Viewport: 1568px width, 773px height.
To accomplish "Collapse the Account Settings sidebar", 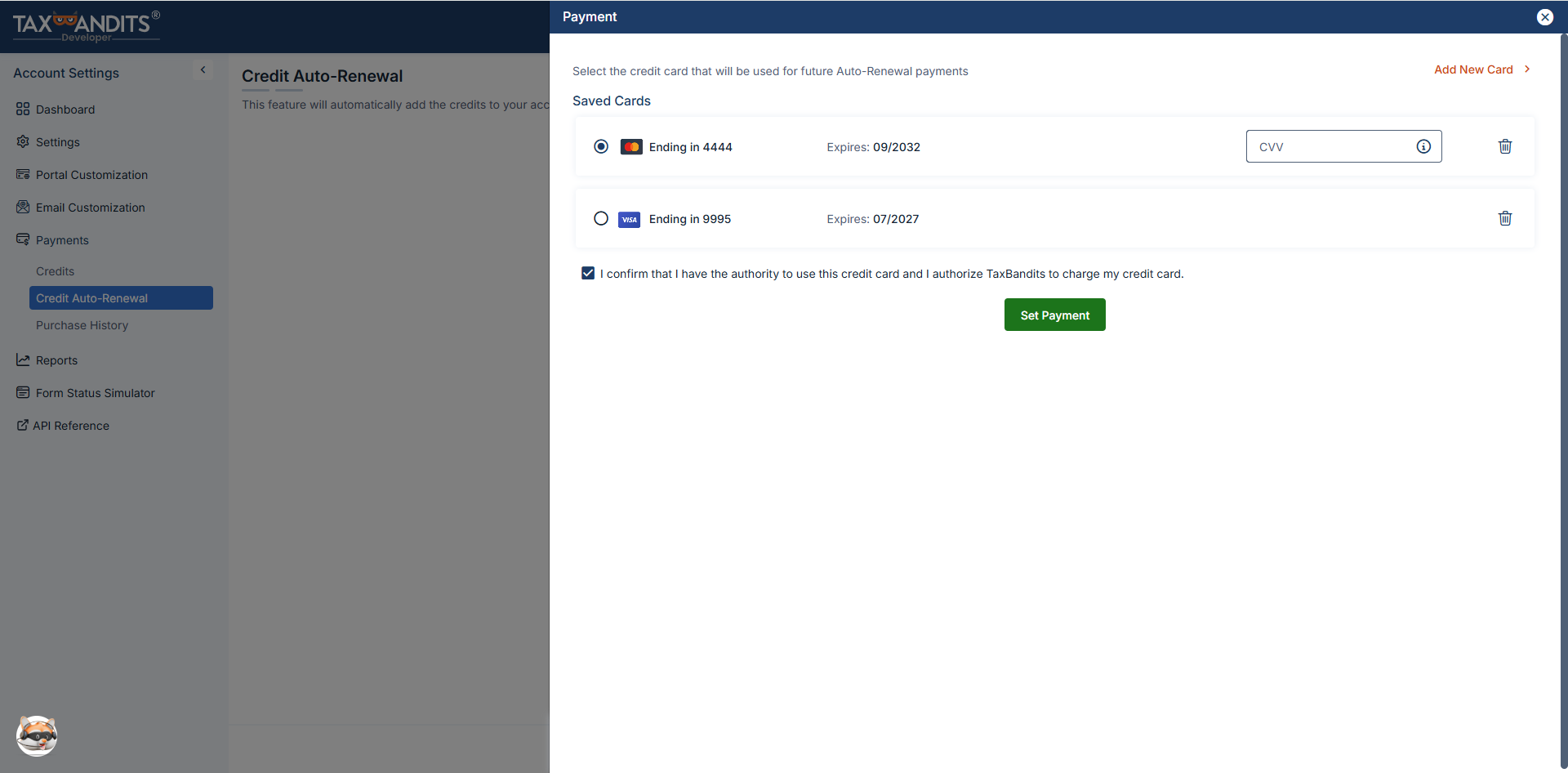I will [x=203, y=70].
